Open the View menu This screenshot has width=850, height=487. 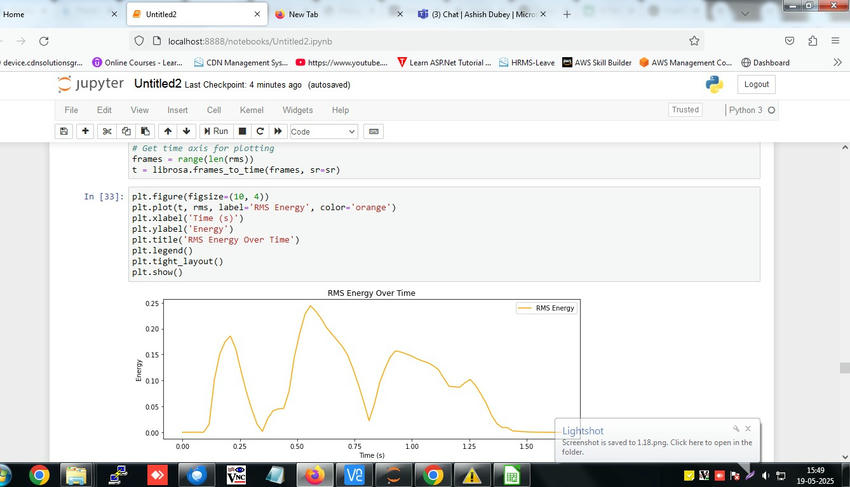[139, 110]
